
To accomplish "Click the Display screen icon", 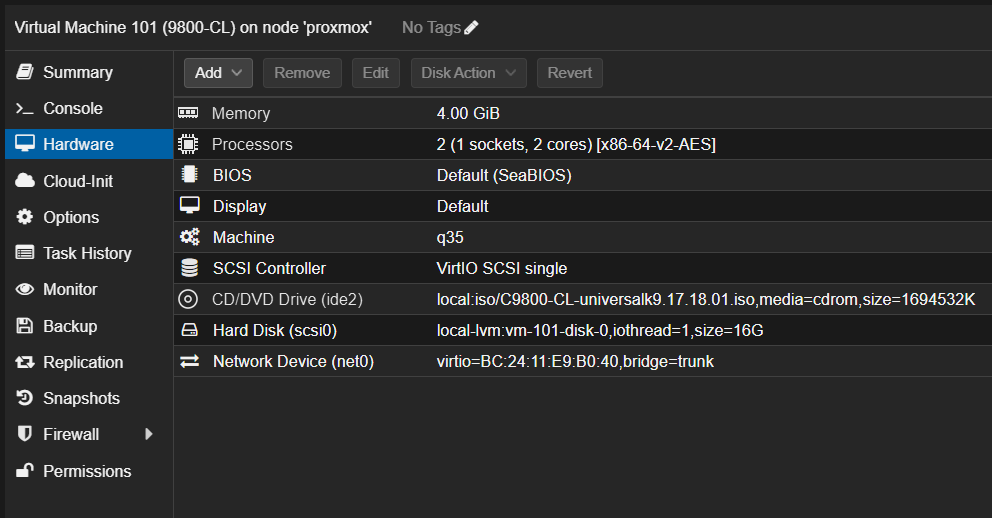I will [x=189, y=206].
